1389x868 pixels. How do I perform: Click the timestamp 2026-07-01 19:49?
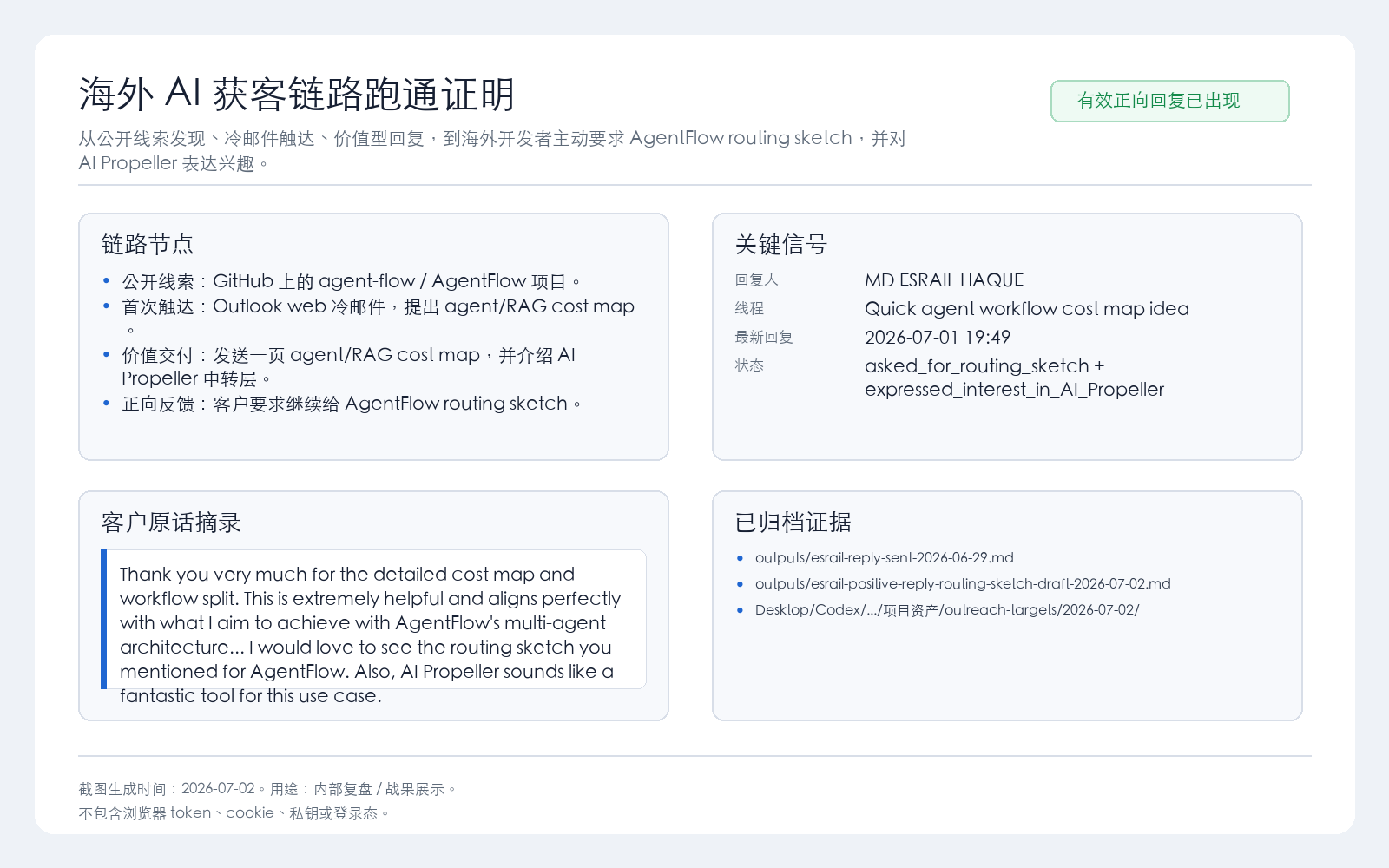coord(937,337)
